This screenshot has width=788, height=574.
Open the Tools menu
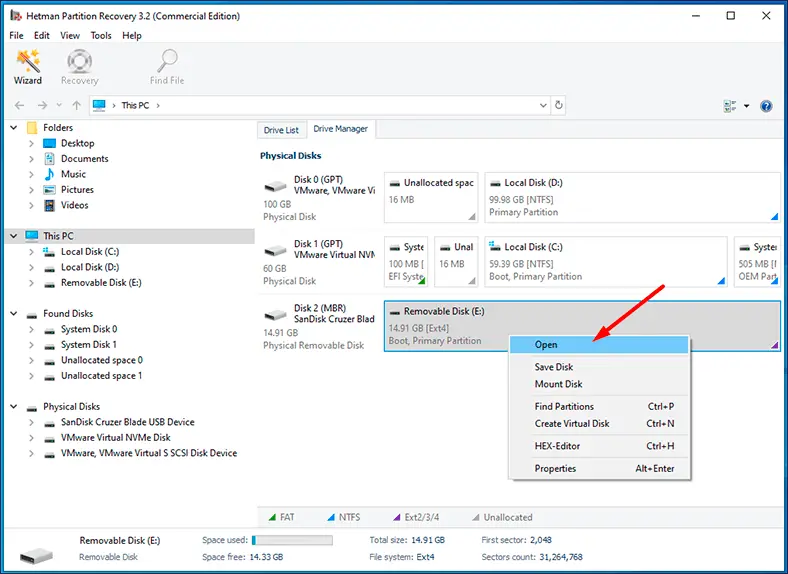pos(101,36)
